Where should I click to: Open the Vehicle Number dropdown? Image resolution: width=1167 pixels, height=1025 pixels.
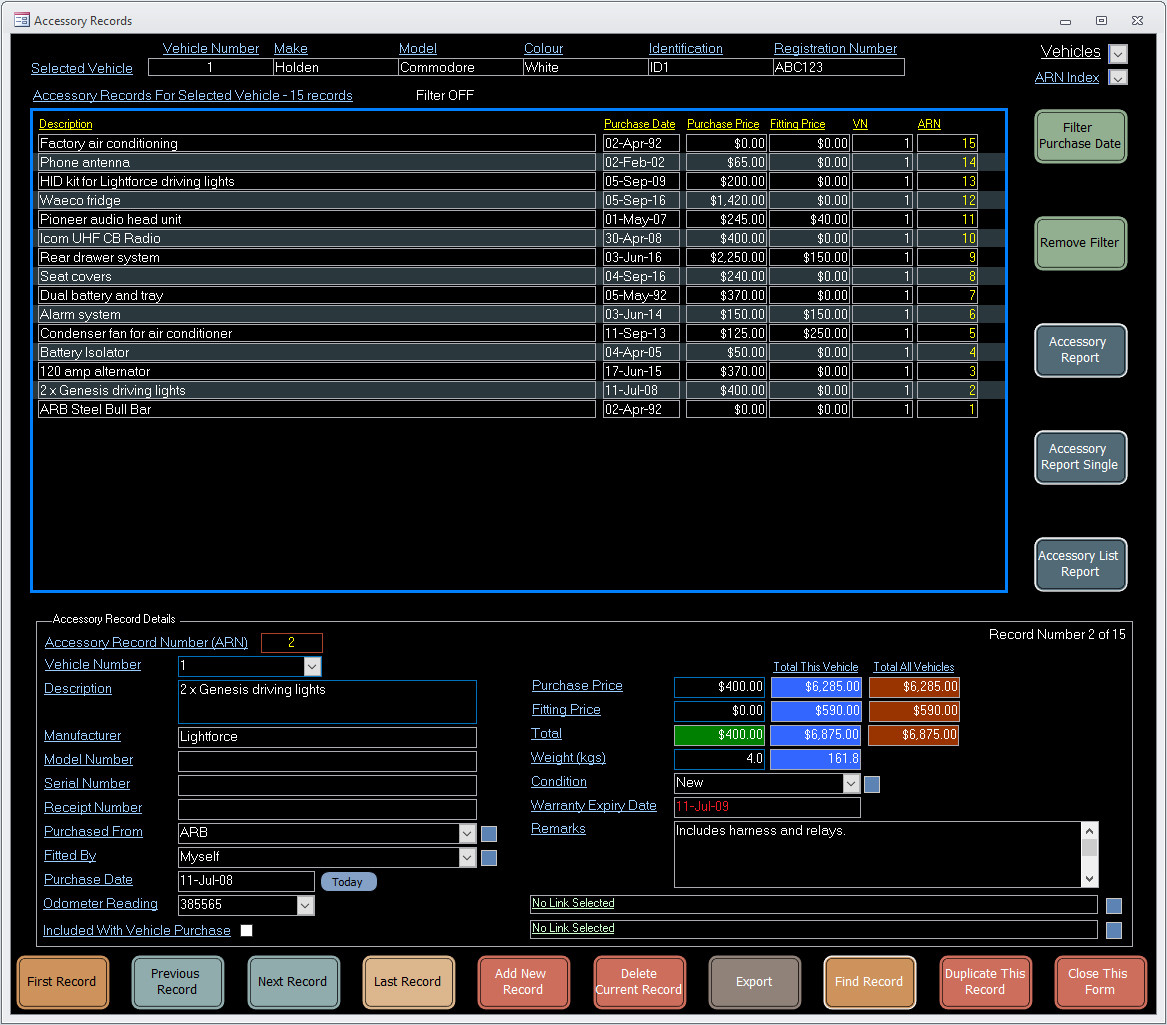coord(311,666)
